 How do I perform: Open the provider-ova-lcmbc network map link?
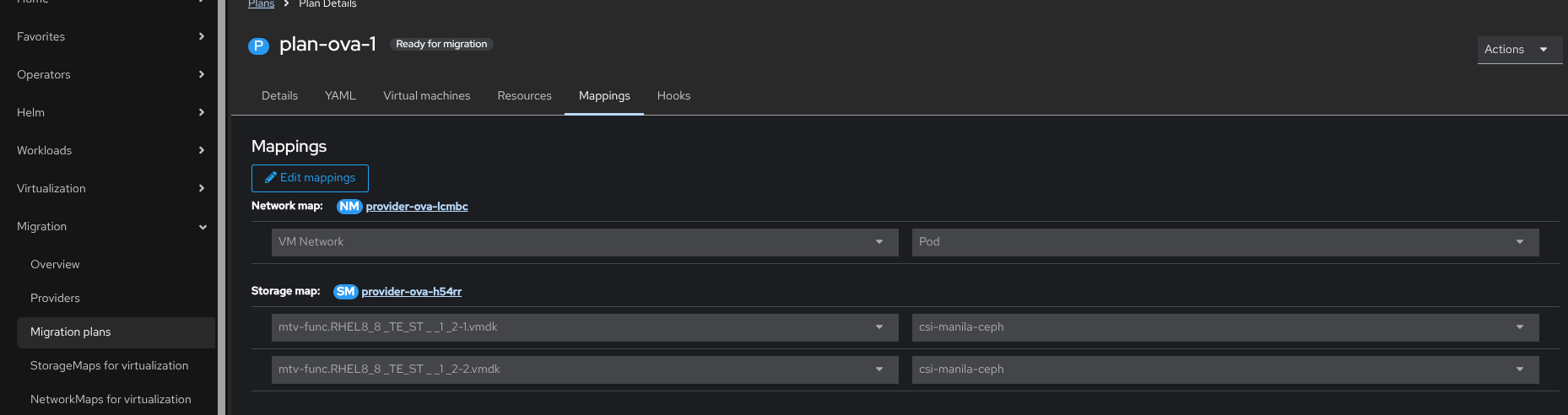click(417, 207)
